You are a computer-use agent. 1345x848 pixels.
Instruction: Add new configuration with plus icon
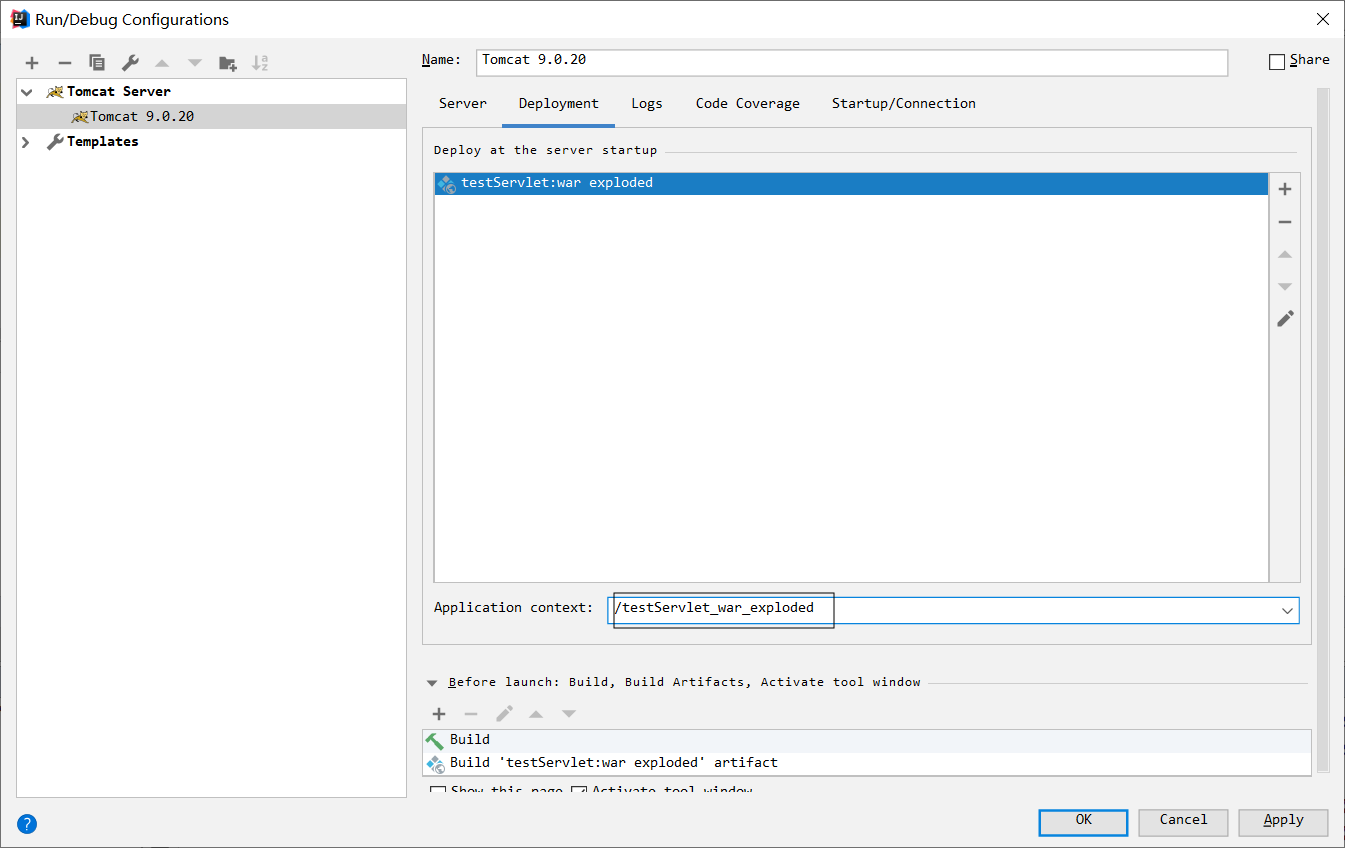[32, 63]
